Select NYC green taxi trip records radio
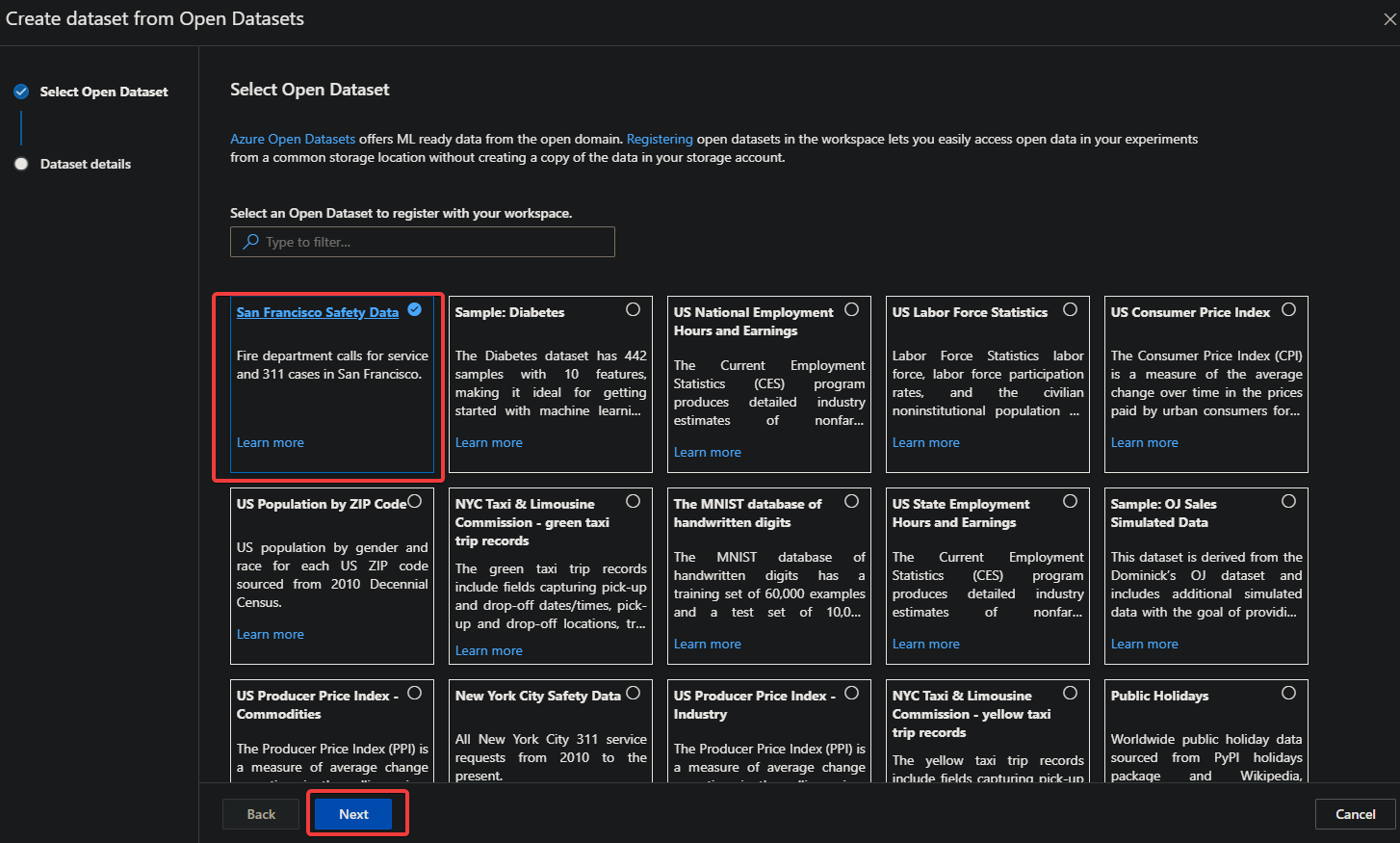This screenshot has width=1400, height=843. pos(633,501)
